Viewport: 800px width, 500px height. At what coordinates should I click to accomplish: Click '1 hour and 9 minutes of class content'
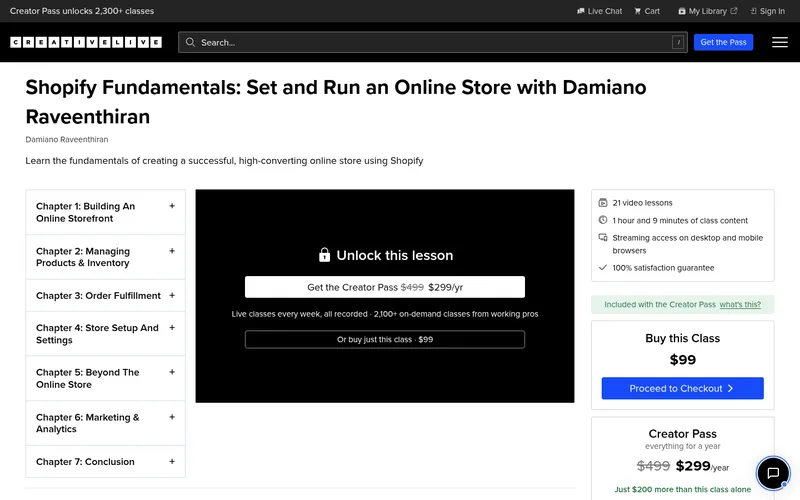[680, 220]
